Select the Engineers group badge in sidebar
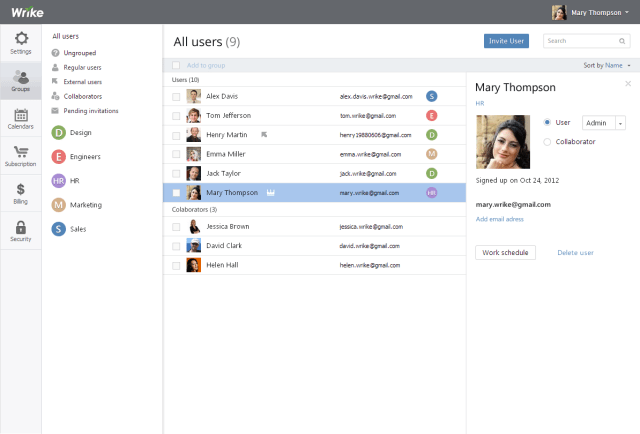Image resolution: width=640 pixels, height=434 pixels. tap(58, 157)
